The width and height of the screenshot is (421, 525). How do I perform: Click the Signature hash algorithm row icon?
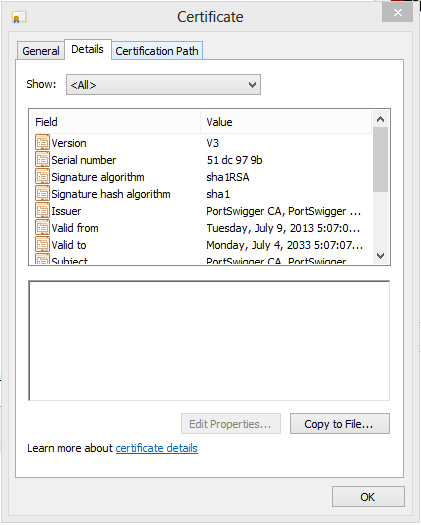pos(42,194)
